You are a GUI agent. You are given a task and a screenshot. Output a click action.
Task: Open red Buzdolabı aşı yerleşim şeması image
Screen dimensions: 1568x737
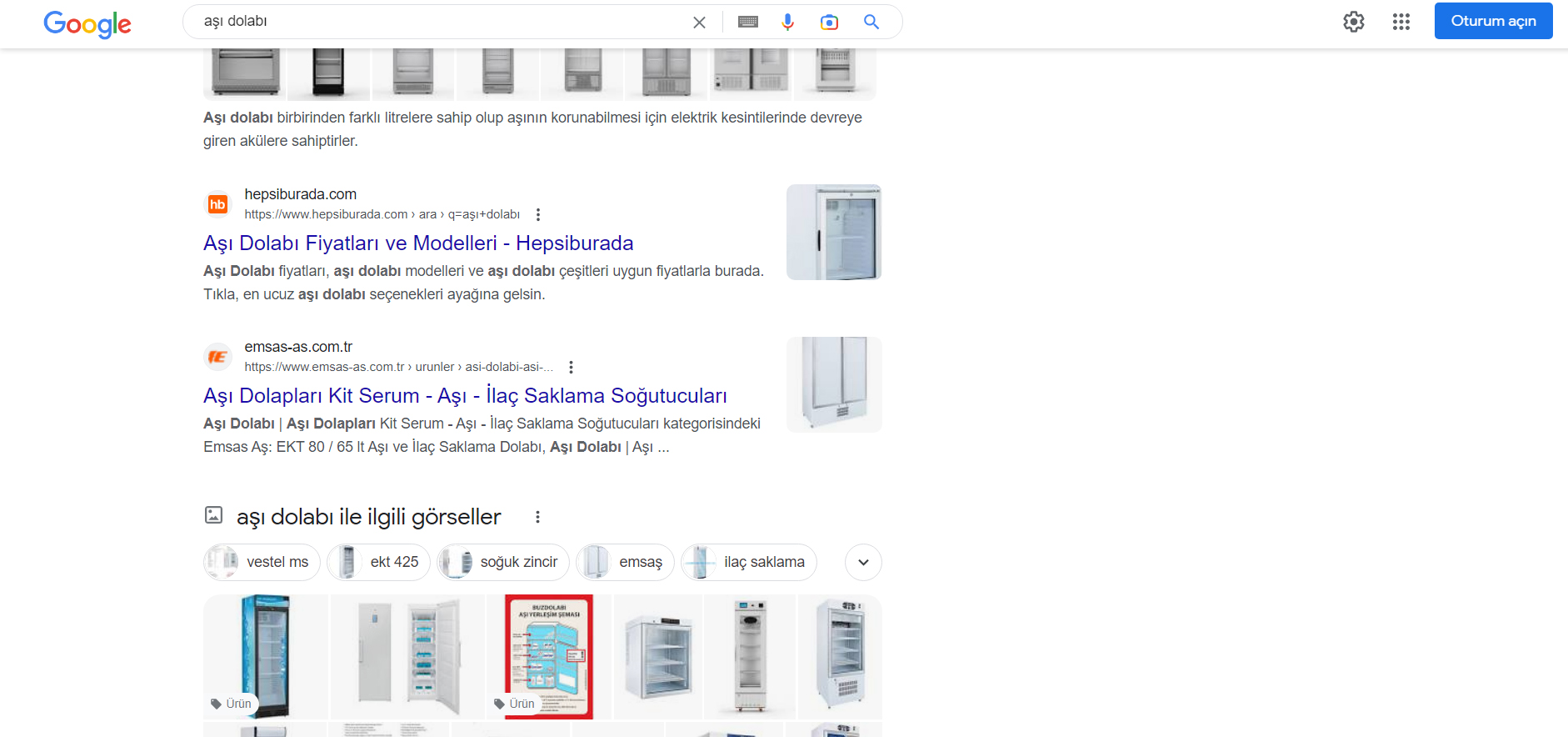click(549, 657)
